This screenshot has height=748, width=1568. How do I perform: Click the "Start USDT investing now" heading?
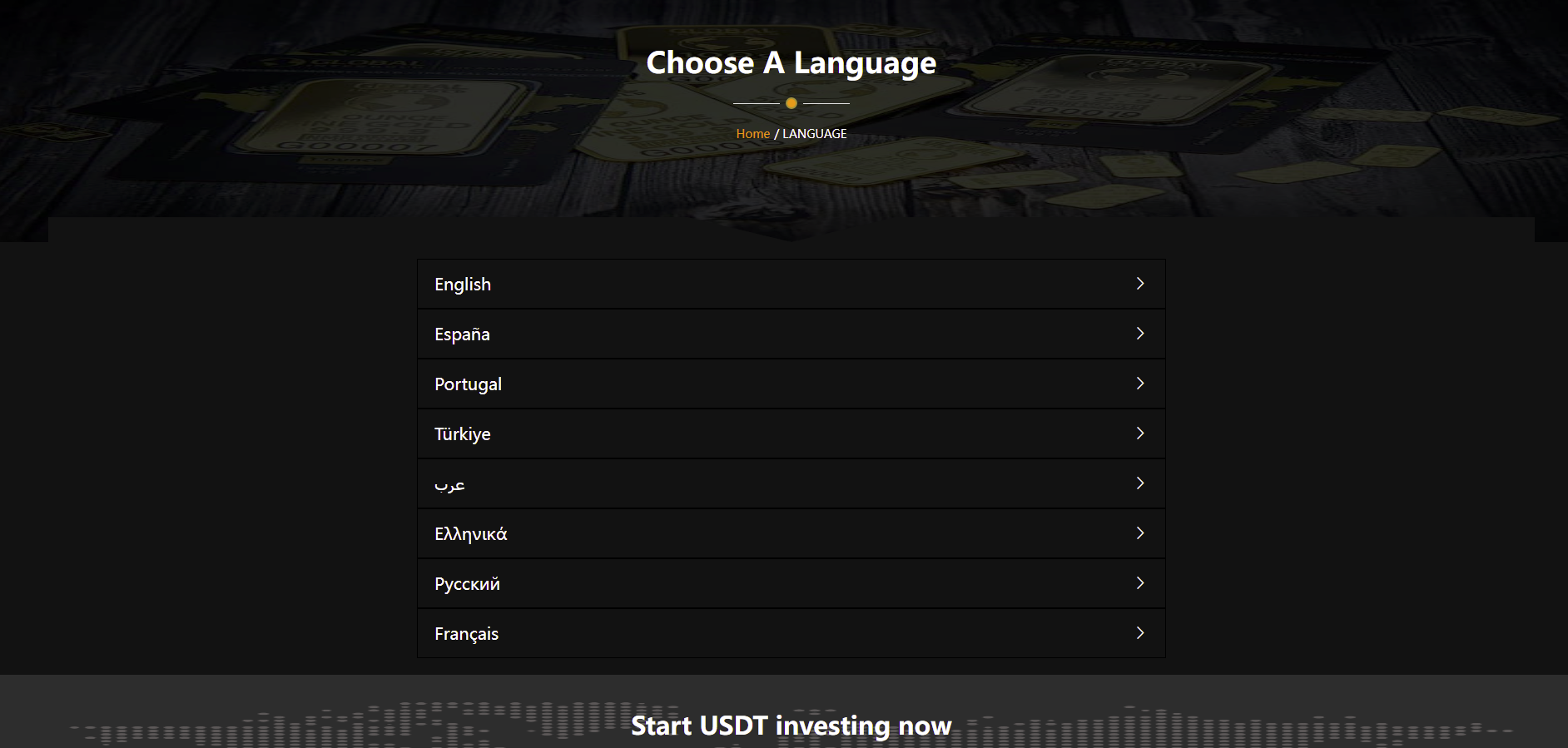(x=791, y=726)
